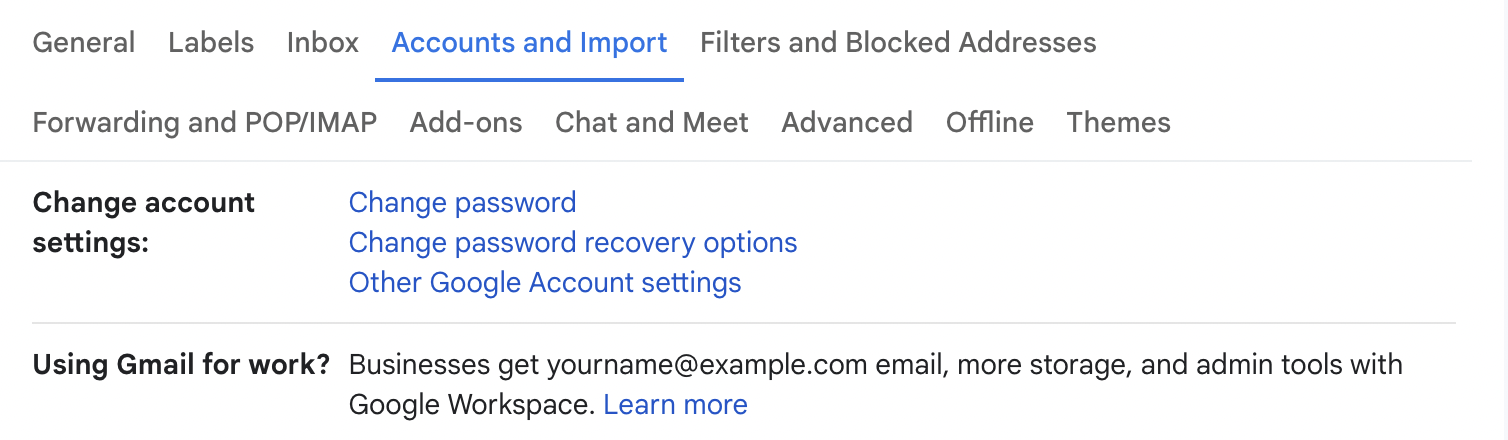This screenshot has height=440, width=1508.
Task: Open the Offline settings tab
Action: point(990,123)
